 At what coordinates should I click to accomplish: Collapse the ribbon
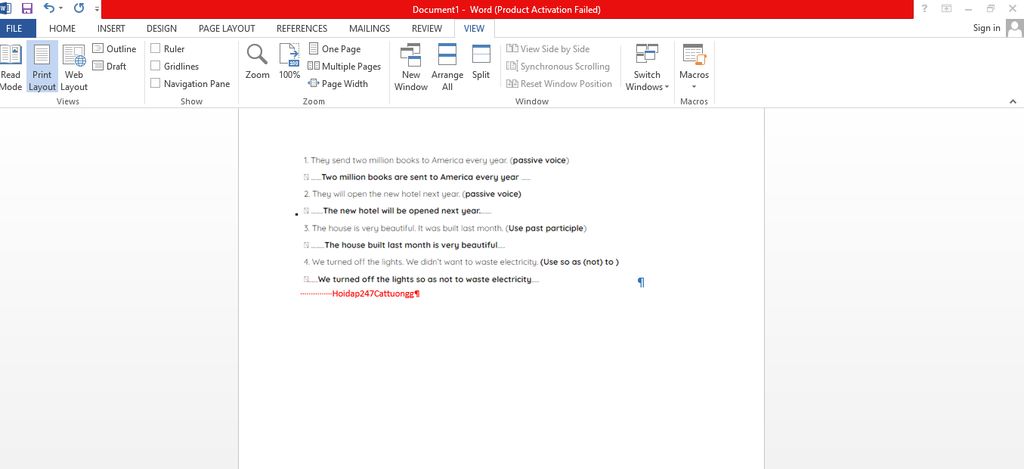click(1013, 101)
